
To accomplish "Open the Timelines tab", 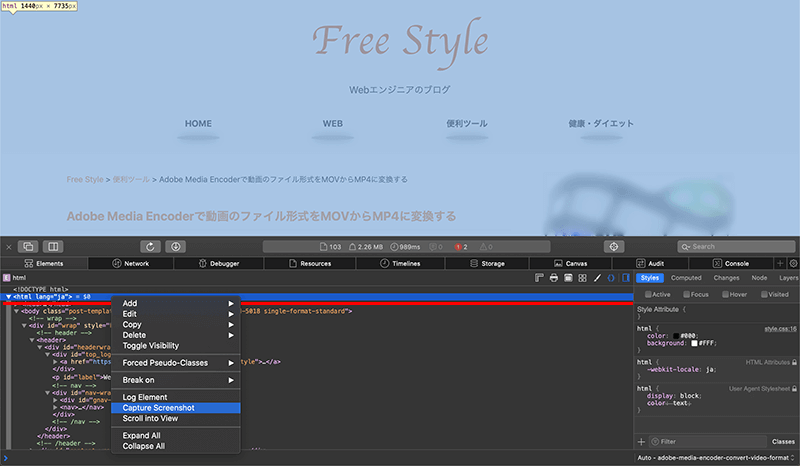I will [400, 263].
